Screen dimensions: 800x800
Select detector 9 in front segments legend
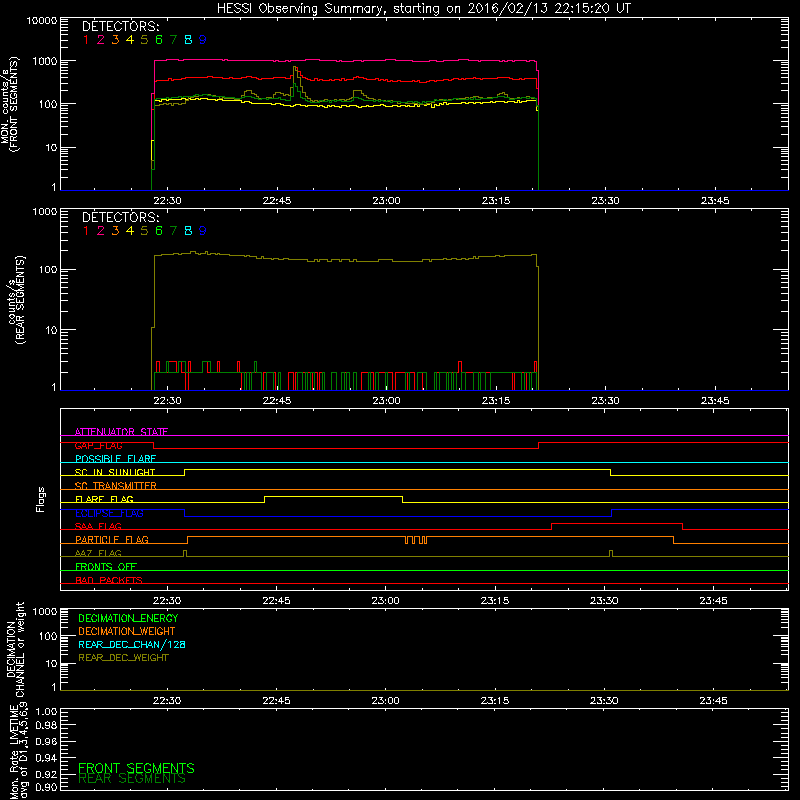(x=203, y=40)
